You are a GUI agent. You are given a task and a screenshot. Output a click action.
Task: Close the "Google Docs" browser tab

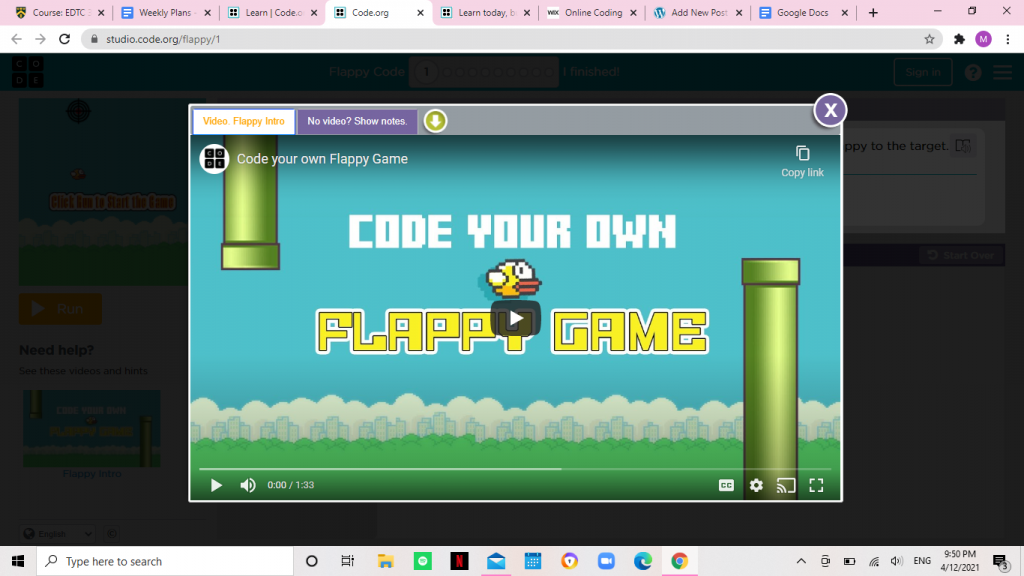coord(844,13)
